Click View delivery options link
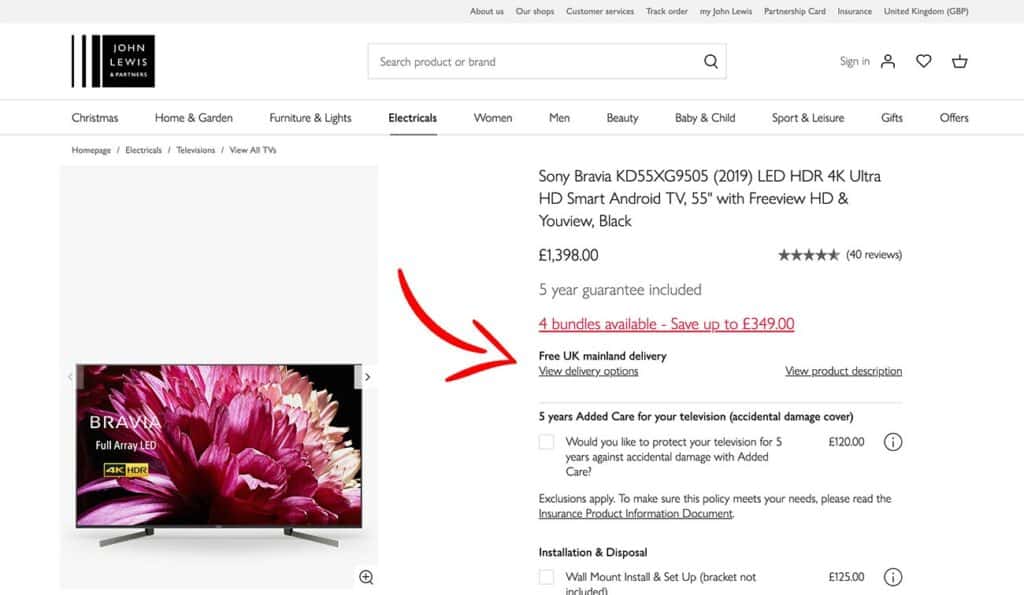Screen dimensions: 1024x595 coord(588,371)
